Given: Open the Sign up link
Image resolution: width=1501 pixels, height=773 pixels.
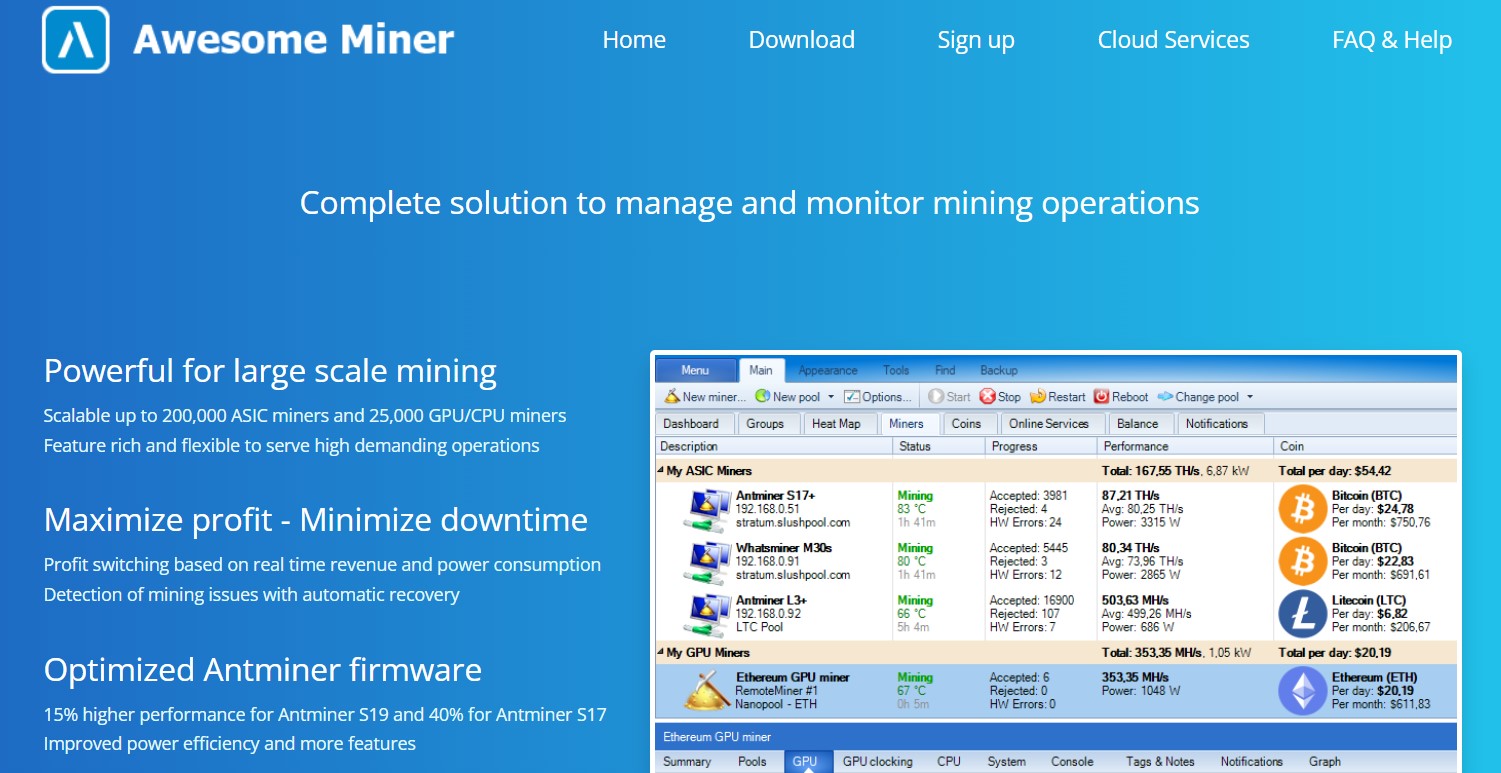Looking at the screenshot, I should [976, 40].
